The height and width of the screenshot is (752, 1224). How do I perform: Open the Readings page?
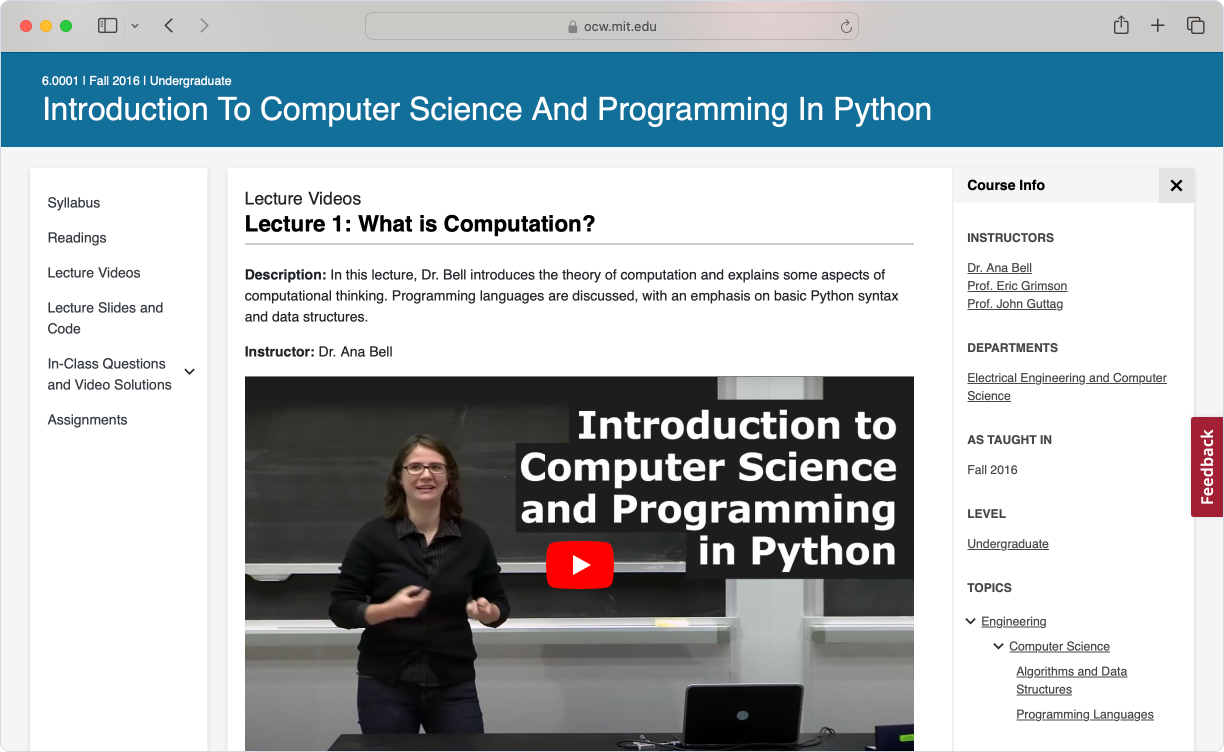(77, 238)
